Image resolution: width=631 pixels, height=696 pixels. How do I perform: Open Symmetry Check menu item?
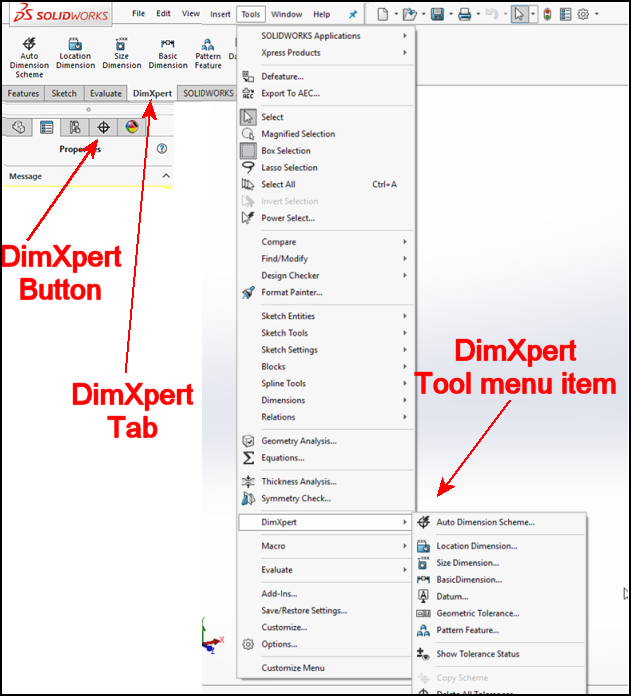tap(326, 498)
